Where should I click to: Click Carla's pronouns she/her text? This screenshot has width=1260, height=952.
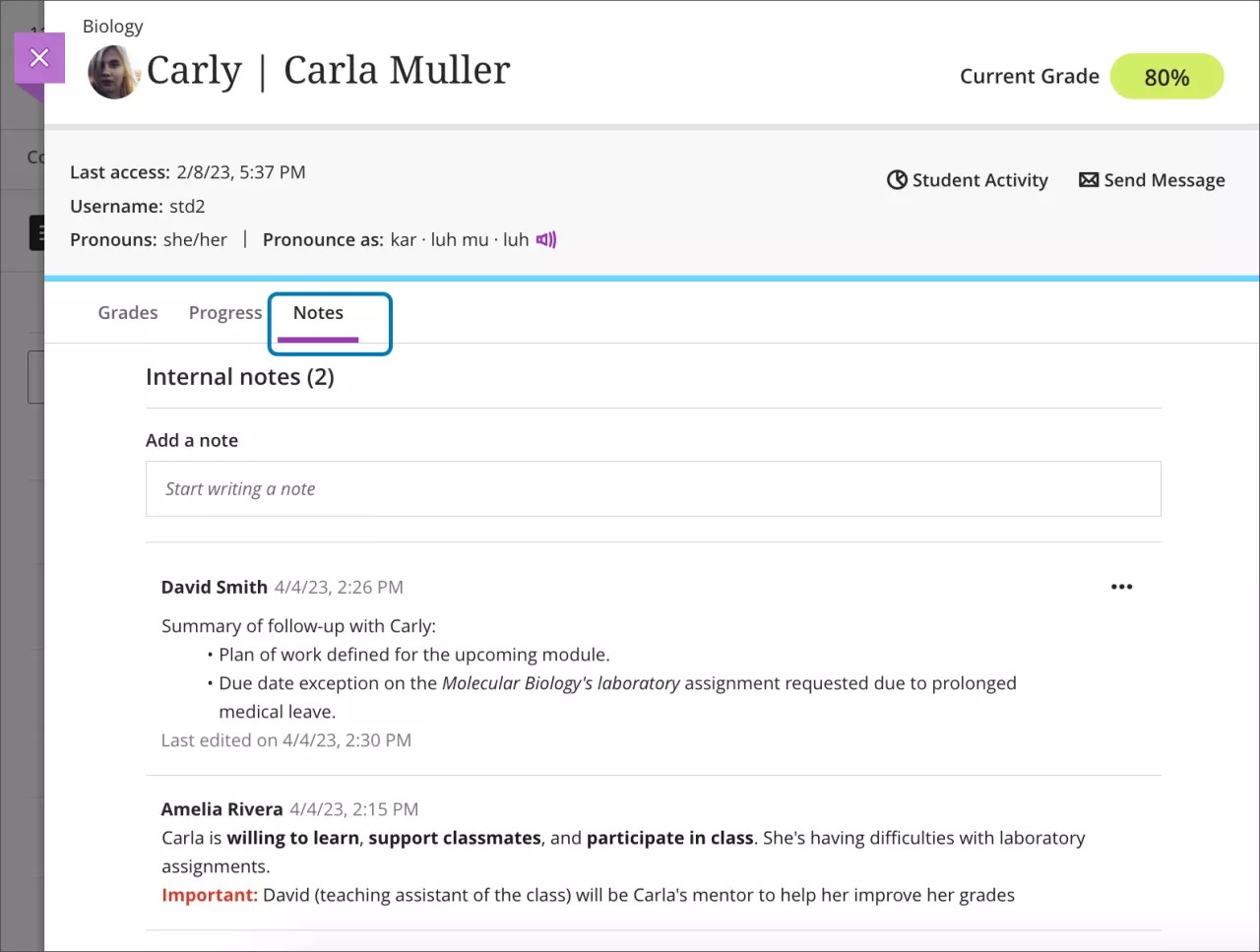(195, 239)
